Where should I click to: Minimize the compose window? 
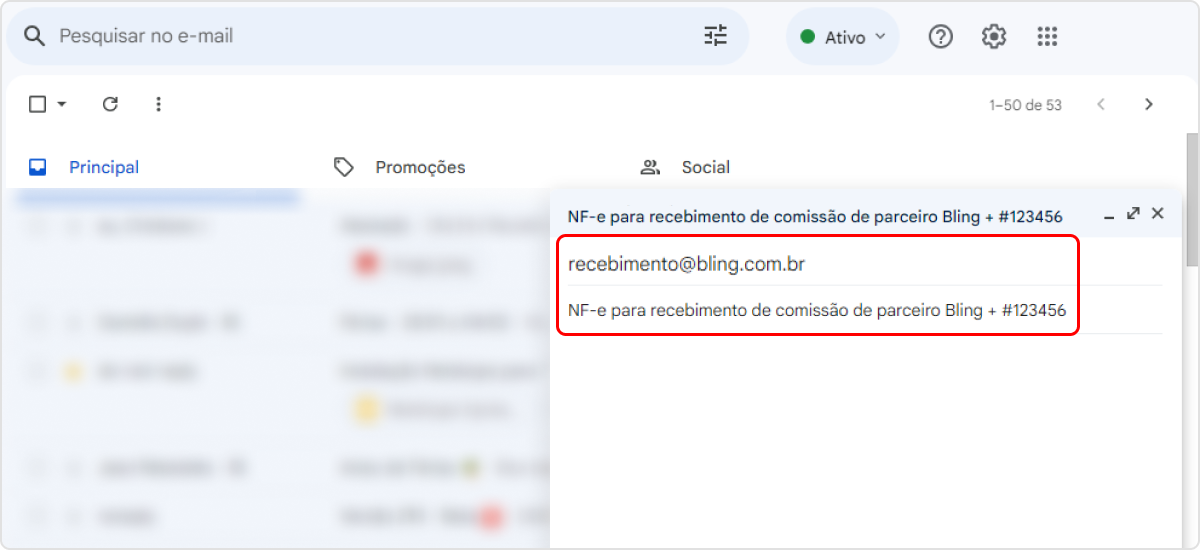pyautogui.click(x=1110, y=216)
